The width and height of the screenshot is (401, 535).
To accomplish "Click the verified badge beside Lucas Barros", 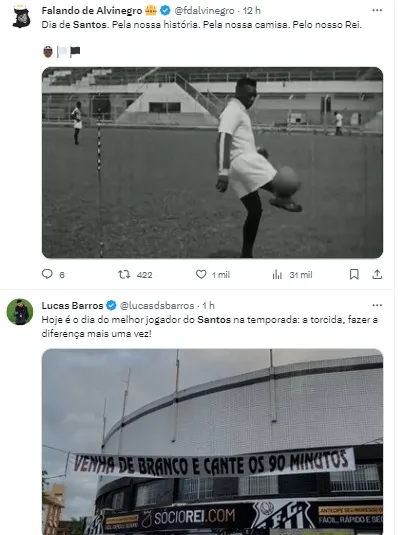I will [111, 305].
